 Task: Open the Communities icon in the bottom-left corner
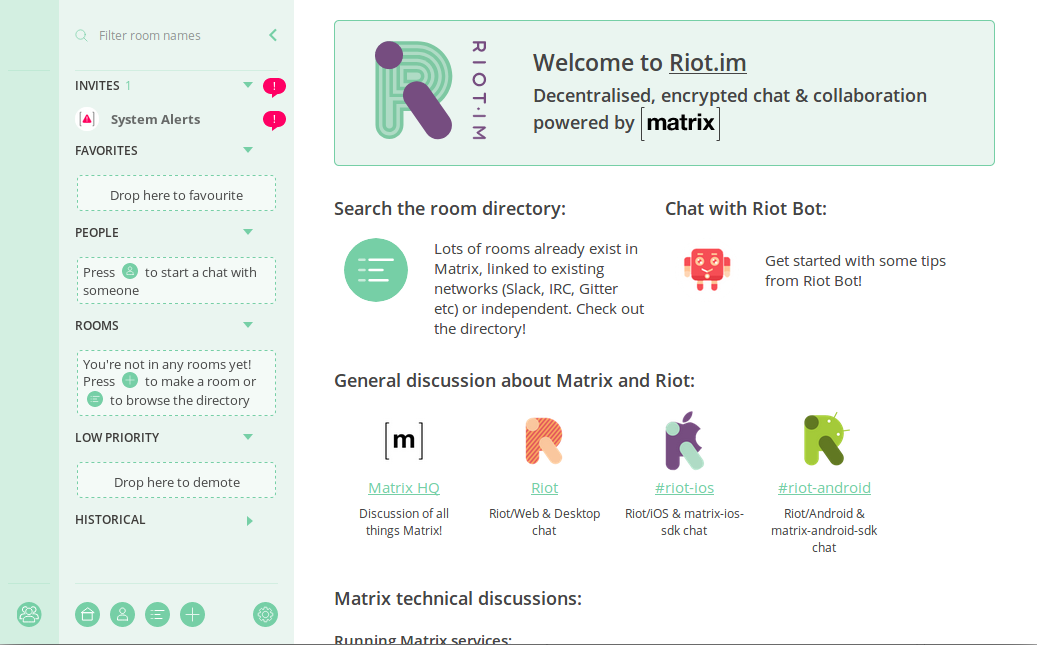29,614
